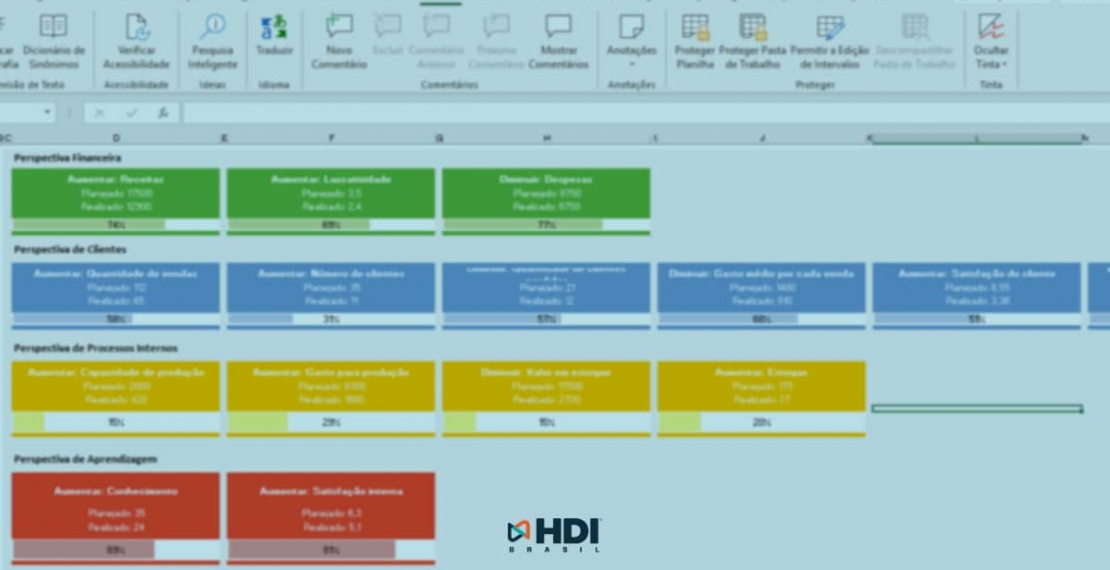Select the Diminuir: Gasto médio por venda card
Screen dimensions: 1110x570
pos(761,287)
